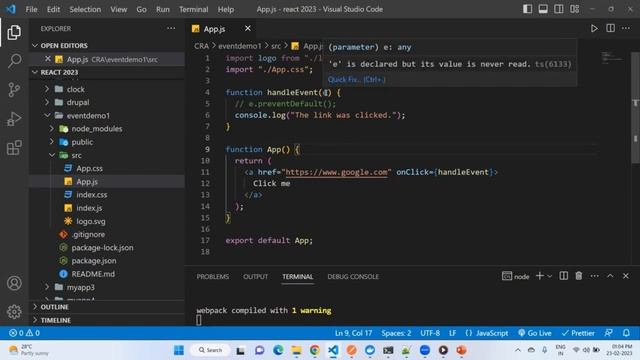
Task: Open notifications bell in status bar
Action: tap(626, 333)
